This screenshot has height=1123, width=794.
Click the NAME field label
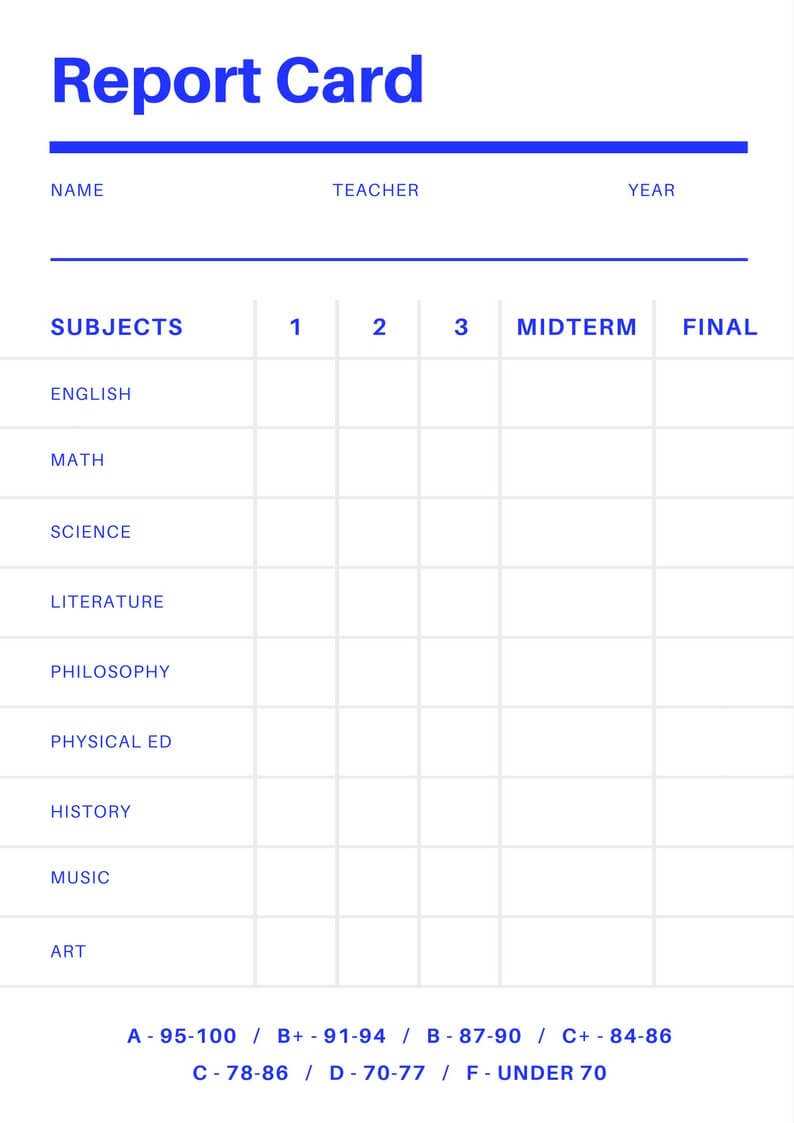(x=77, y=190)
